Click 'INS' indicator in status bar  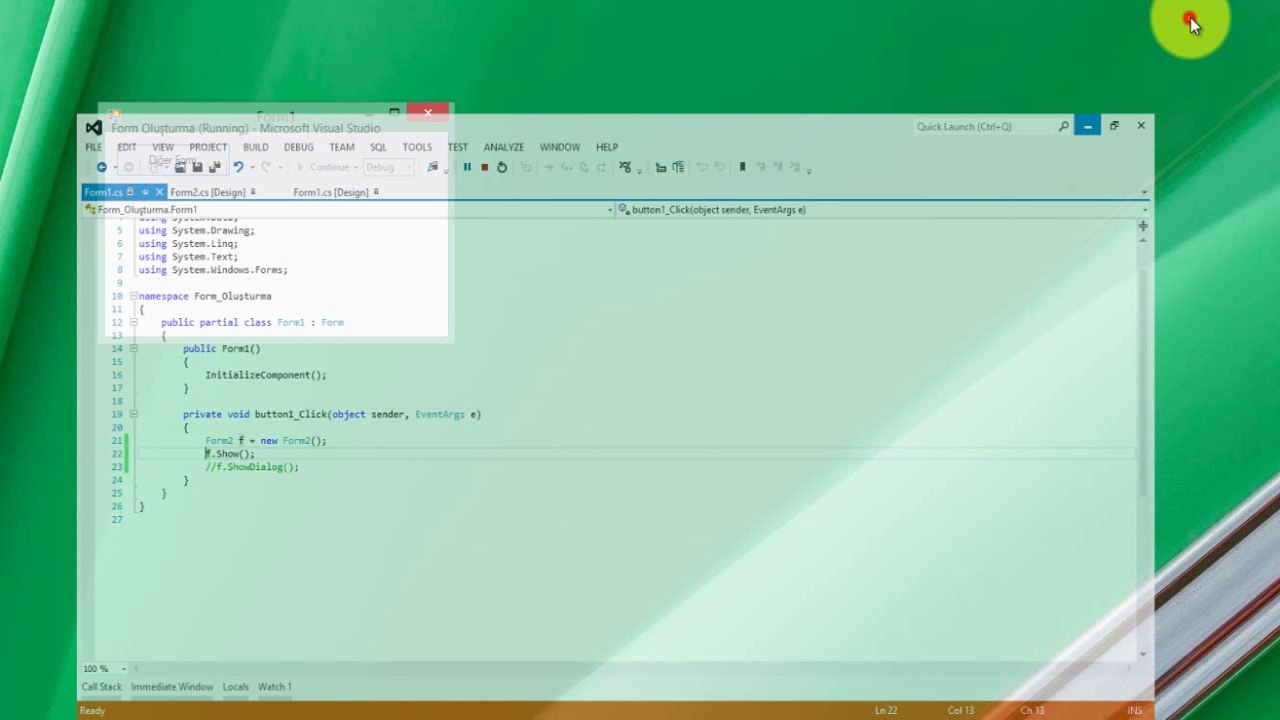point(1135,711)
